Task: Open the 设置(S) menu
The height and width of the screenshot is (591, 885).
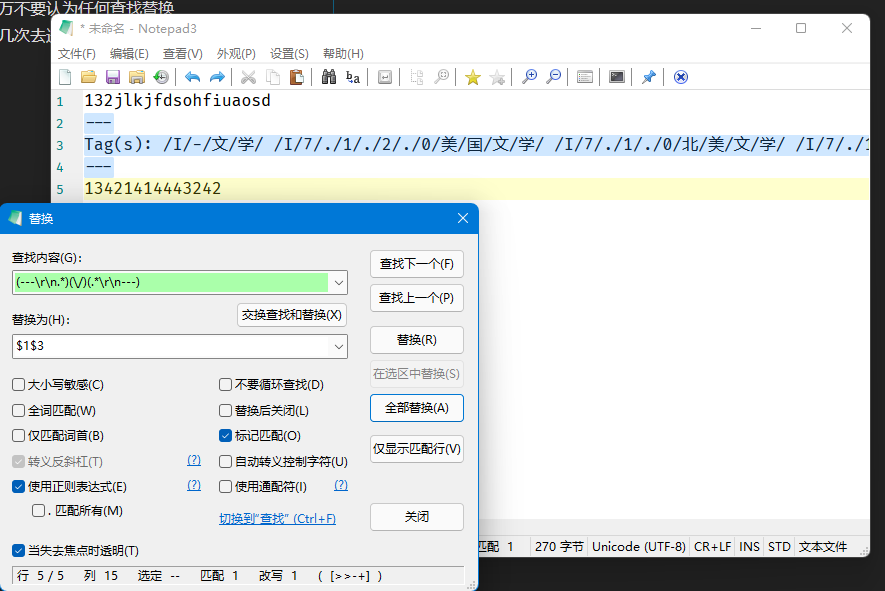Action: pos(289,54)
